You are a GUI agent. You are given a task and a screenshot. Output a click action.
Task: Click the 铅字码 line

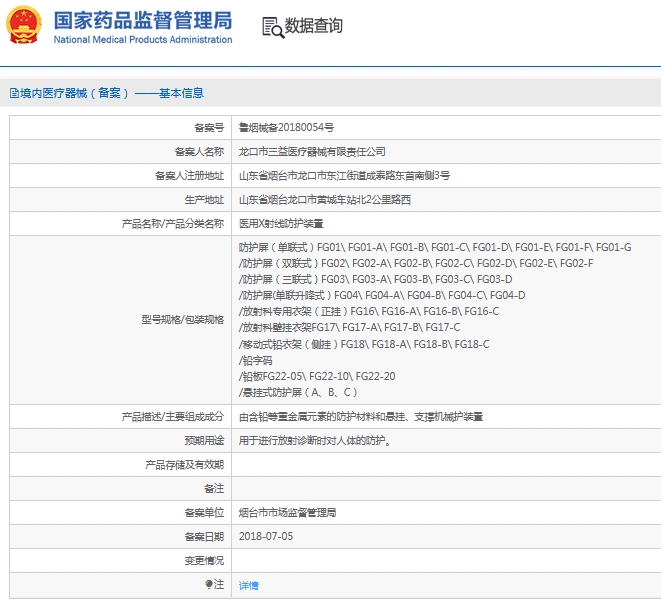click(x=255, y=361)
